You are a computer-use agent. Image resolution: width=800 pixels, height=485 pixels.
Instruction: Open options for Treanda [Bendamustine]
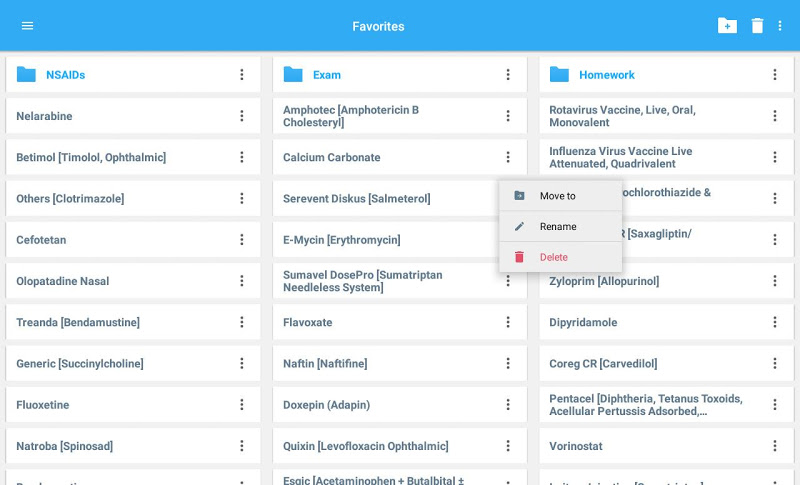242,322
